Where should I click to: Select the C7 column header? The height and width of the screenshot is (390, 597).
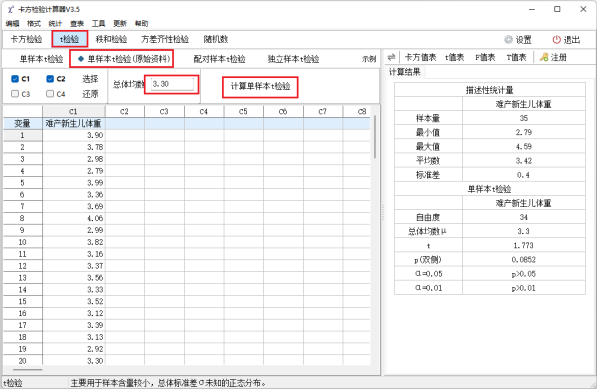pyautogui.click(x=322, y=112)
